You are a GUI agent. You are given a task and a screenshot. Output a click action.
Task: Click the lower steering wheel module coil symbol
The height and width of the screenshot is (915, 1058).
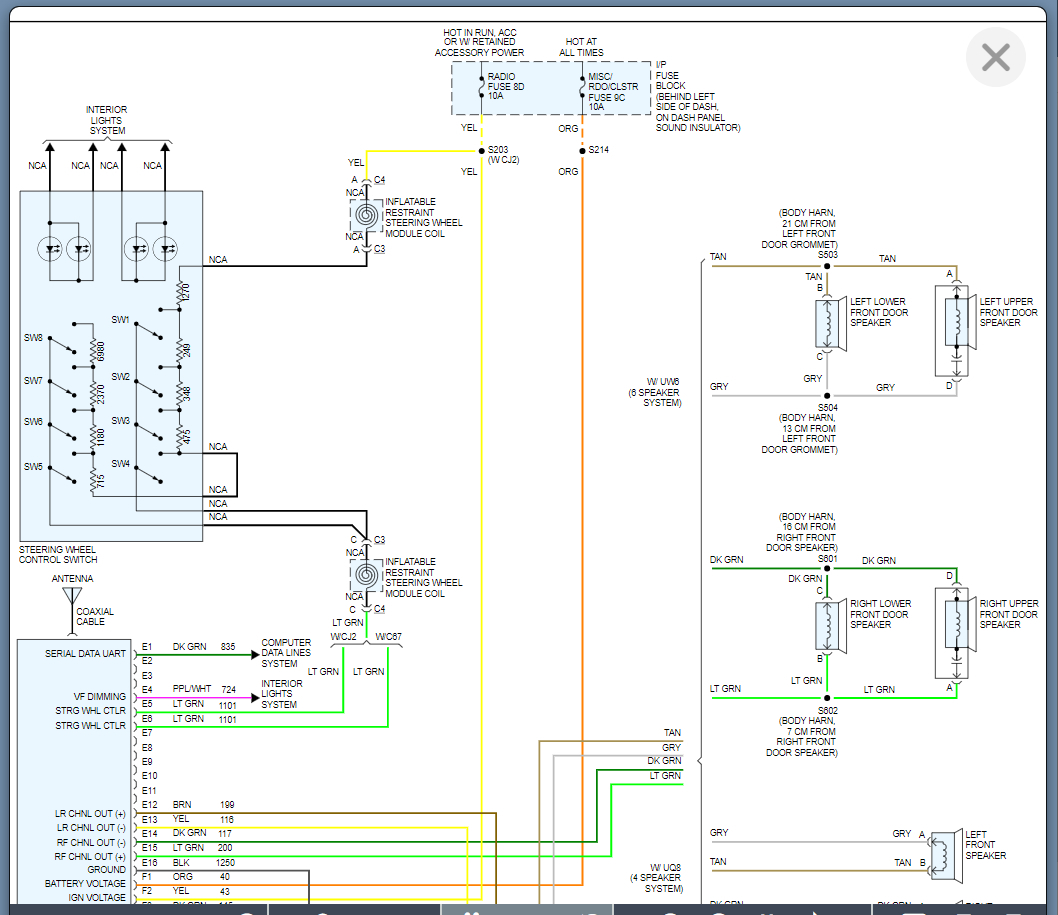(x=366, y=576)
